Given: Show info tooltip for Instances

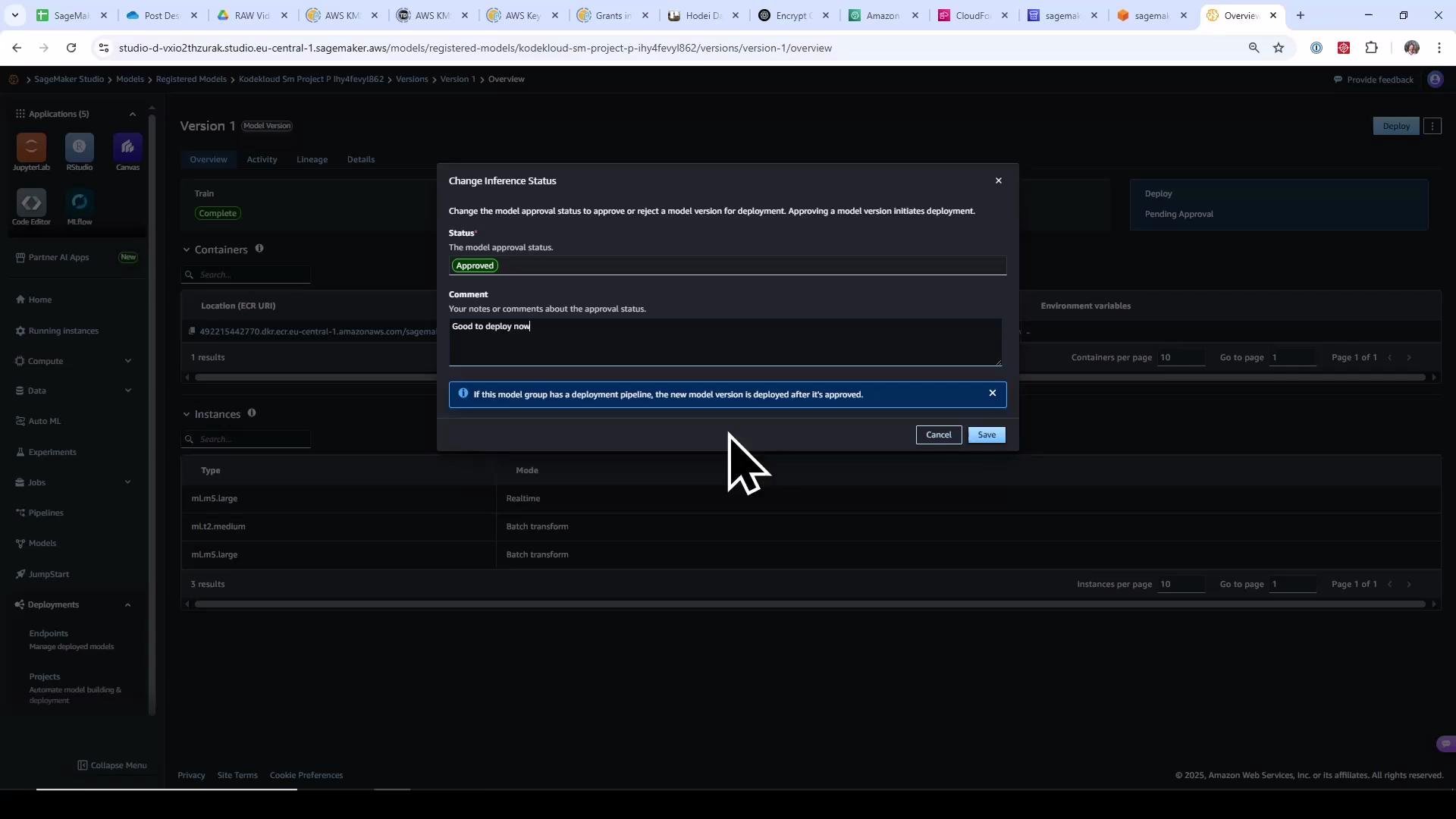Looking at the screenshot, I should 252,413.
